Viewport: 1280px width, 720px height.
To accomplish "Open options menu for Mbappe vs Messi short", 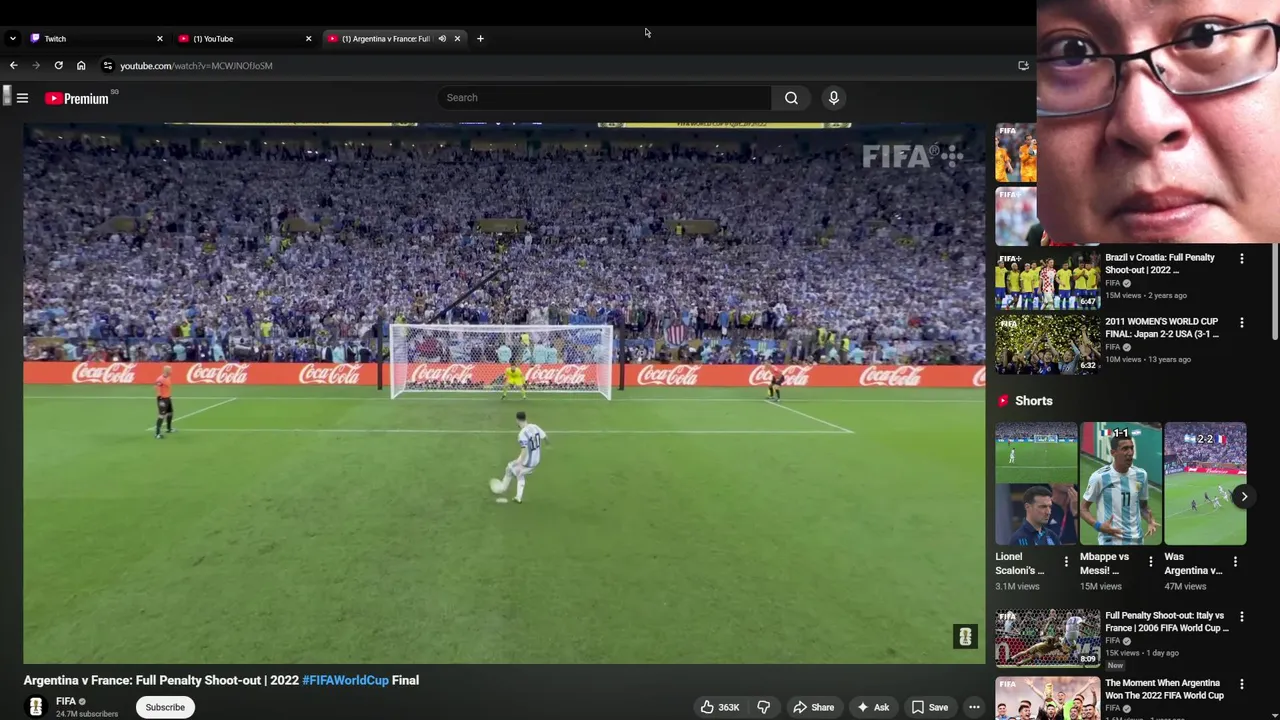I will pos(1150,562).
